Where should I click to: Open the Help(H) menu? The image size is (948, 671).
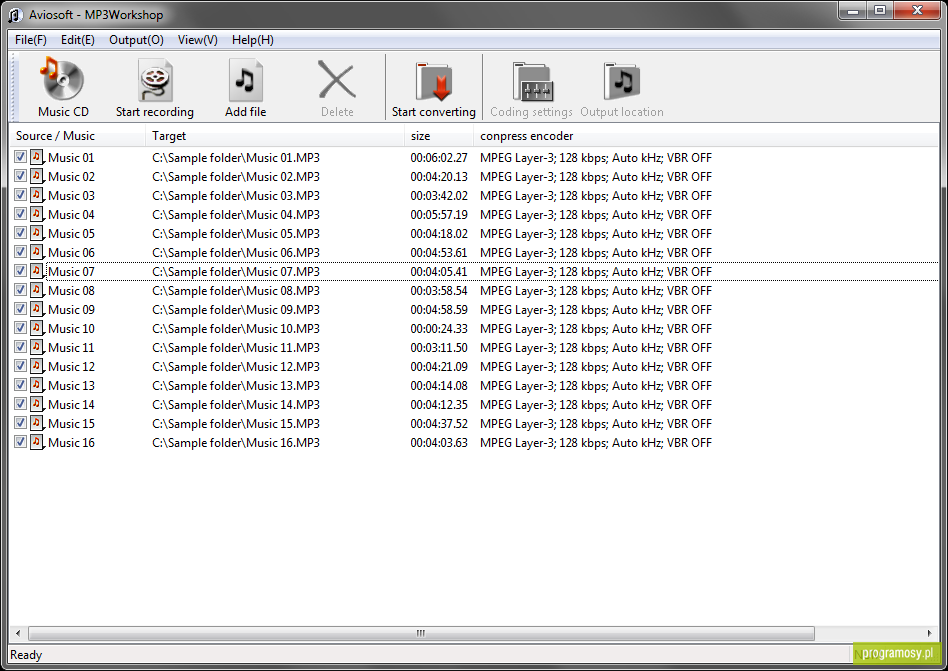[253, 40]
